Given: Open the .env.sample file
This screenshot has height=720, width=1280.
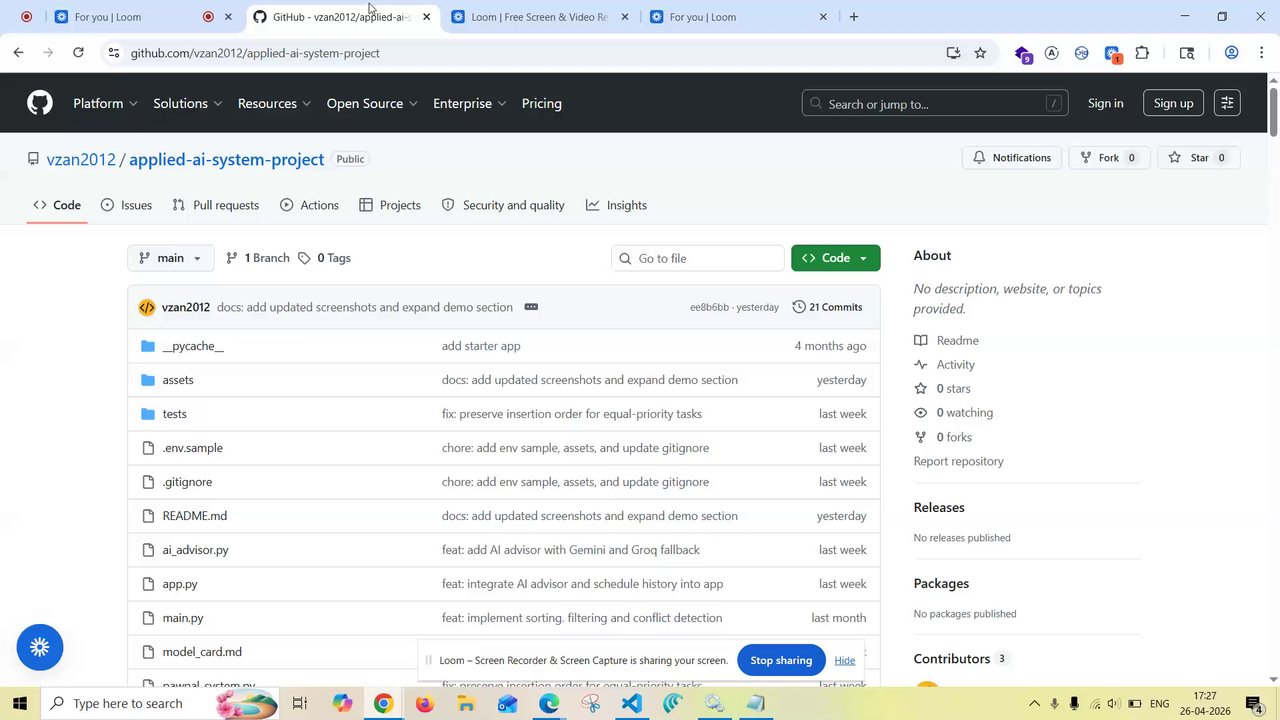Looking at the screenshot, I should 192,448.
